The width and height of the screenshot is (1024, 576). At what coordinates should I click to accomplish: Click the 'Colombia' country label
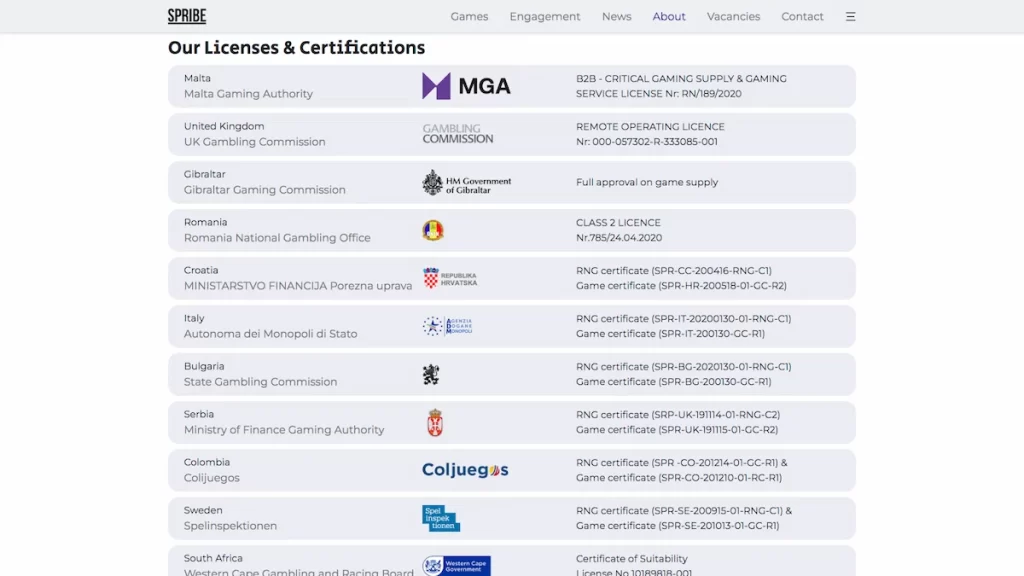point(207,462)
